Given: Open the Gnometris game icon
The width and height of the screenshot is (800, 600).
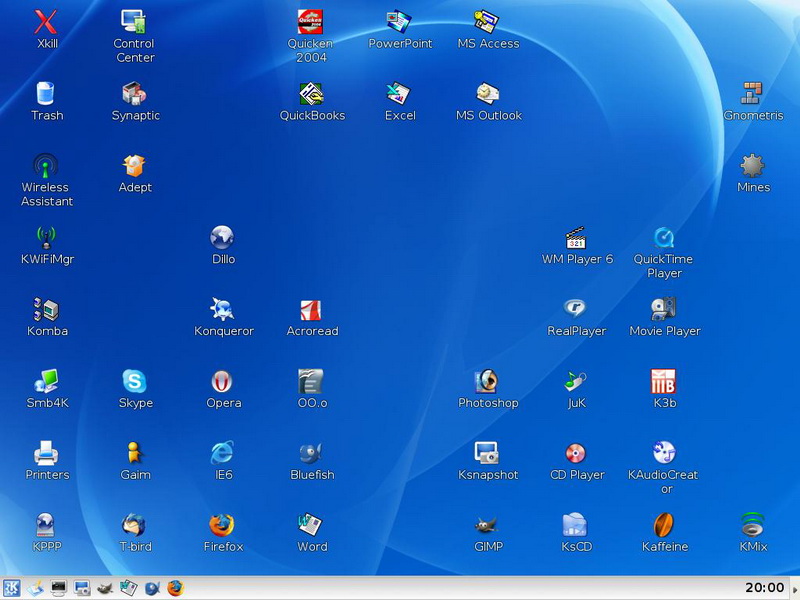Looking at the screenshot, I should [752, 94].
